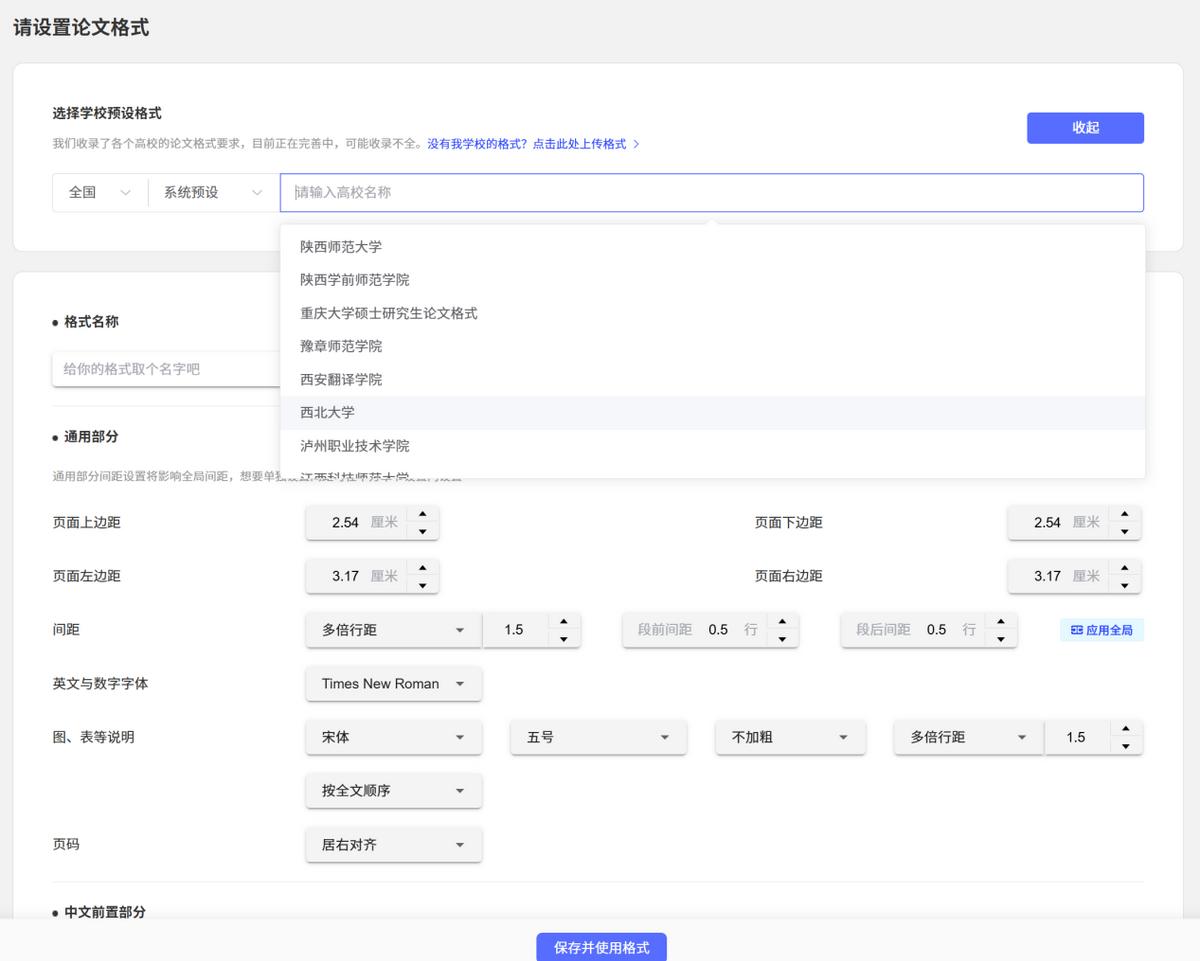The image size is (1200, 961).
Task: Select 西北大学 from the university list
Action: 326,412
